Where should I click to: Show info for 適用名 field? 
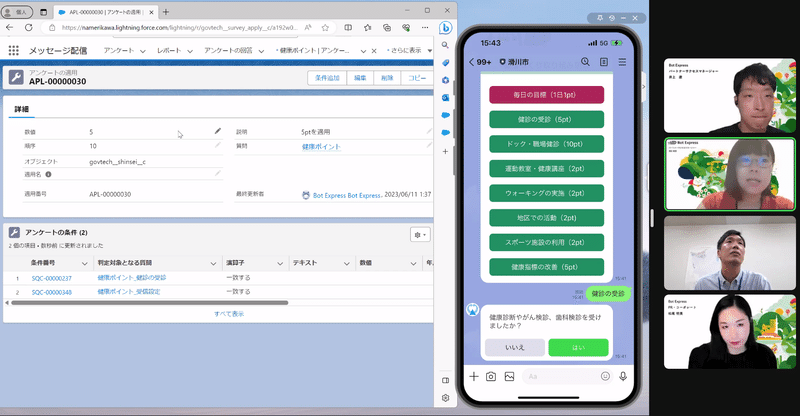pyautogui.click(x=48, y=174)
